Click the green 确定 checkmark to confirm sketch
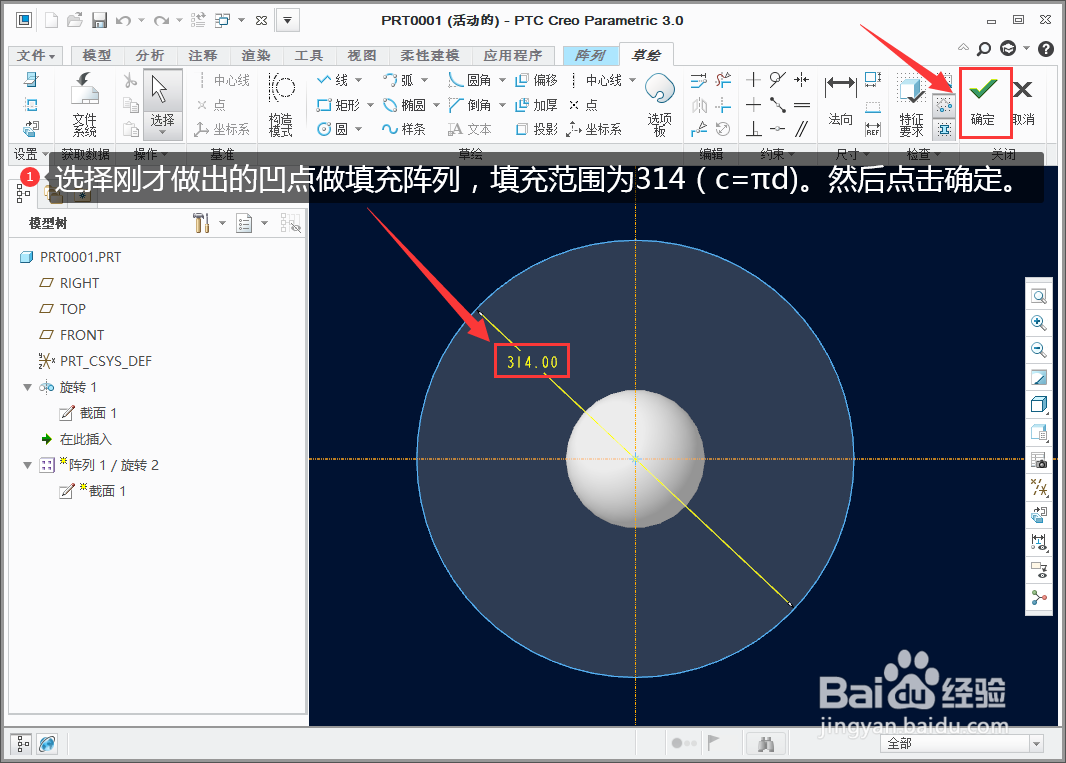The image size is (1066, 763). (x=983, y=102)
